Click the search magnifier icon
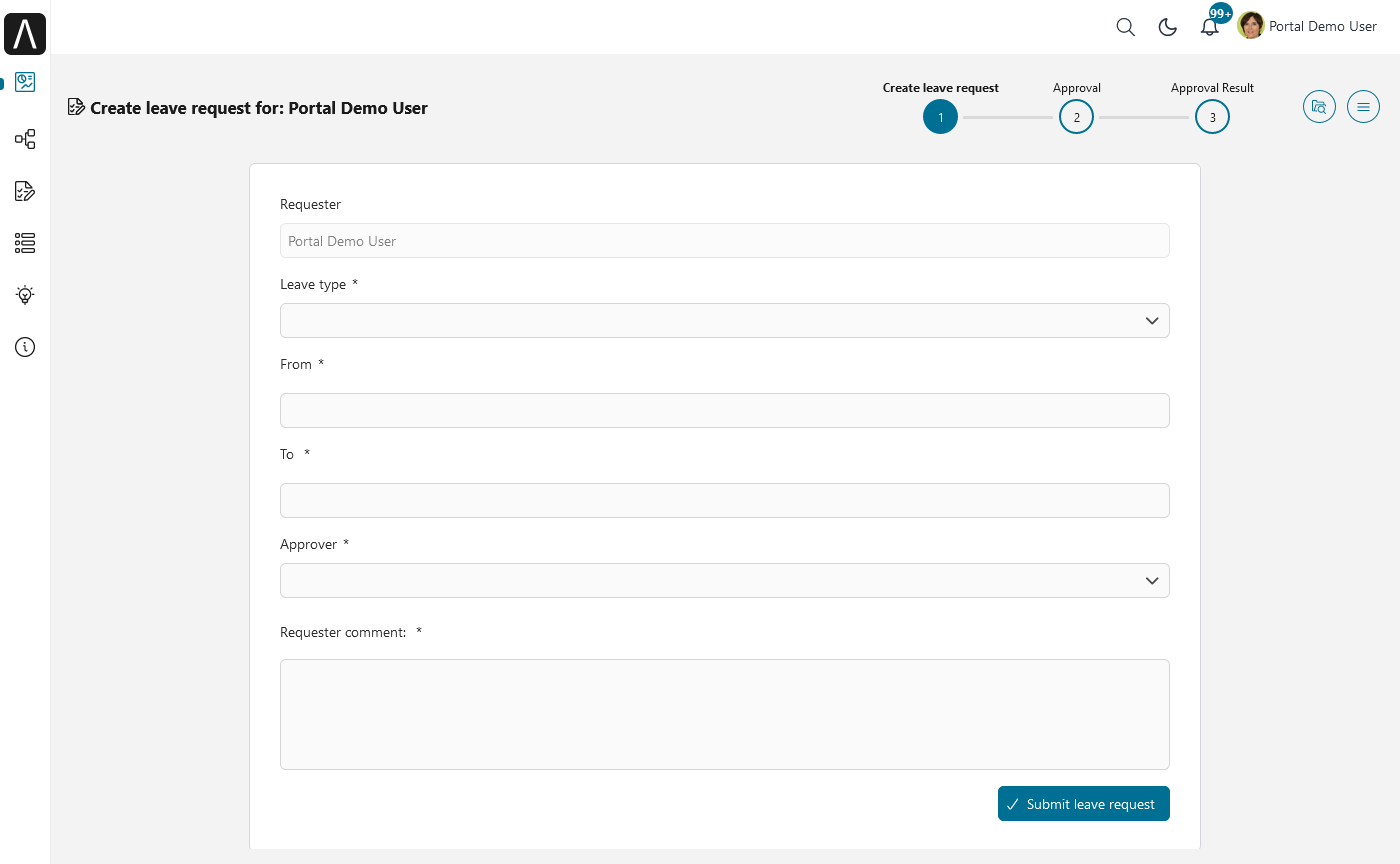1400x864 pixels. point(1125,27)
